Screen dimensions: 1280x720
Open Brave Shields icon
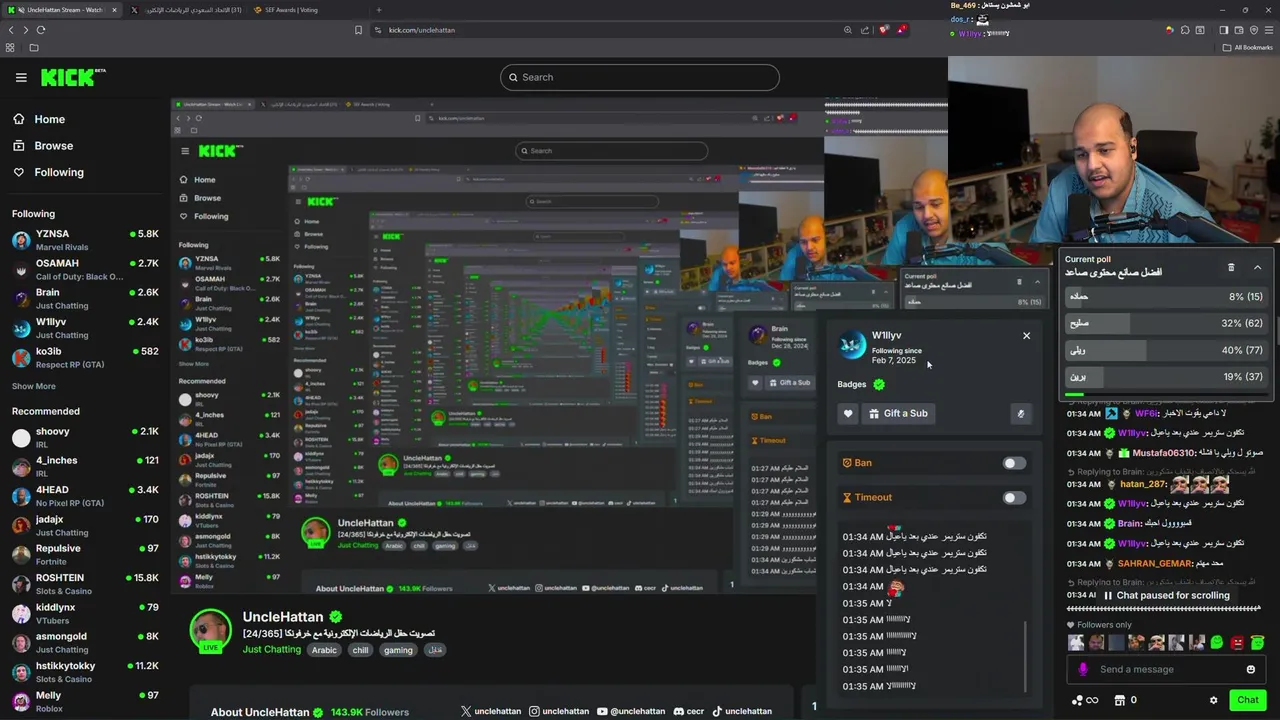[x=884, y=30]
